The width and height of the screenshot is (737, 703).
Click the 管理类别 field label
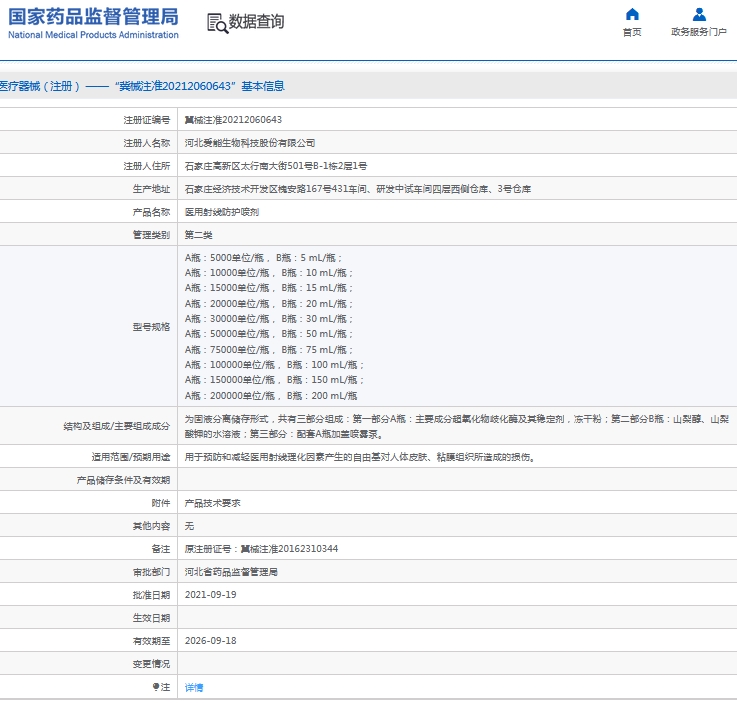tap(151, 235)
